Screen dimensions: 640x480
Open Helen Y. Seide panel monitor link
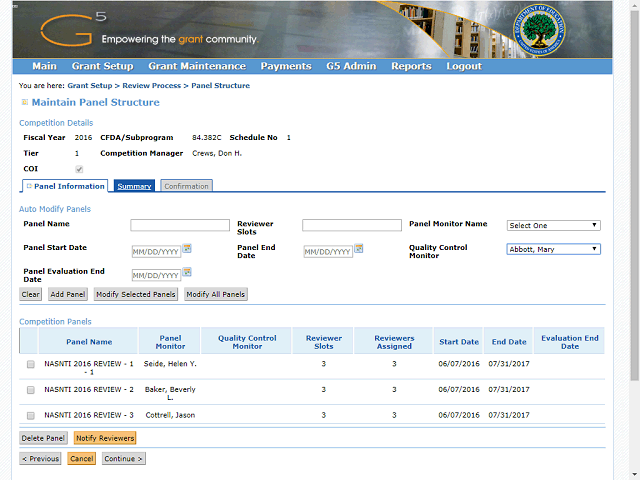coord(169,363)
